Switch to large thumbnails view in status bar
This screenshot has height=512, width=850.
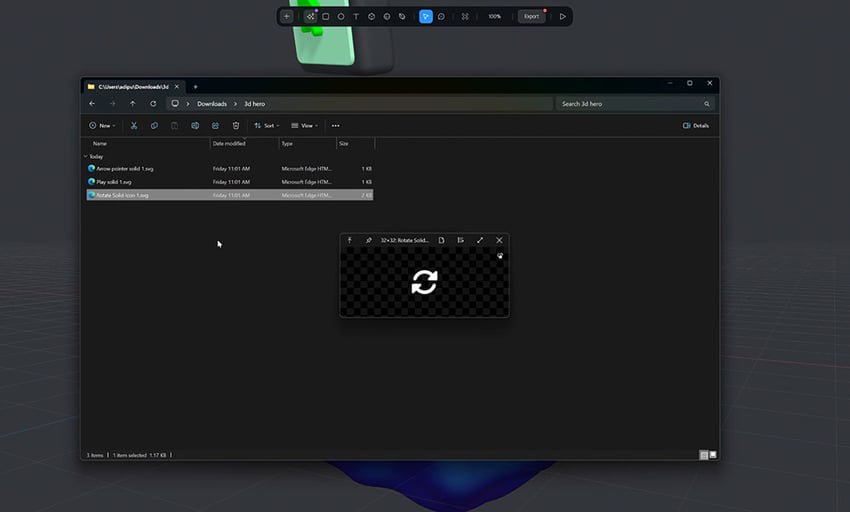(713, 455)
